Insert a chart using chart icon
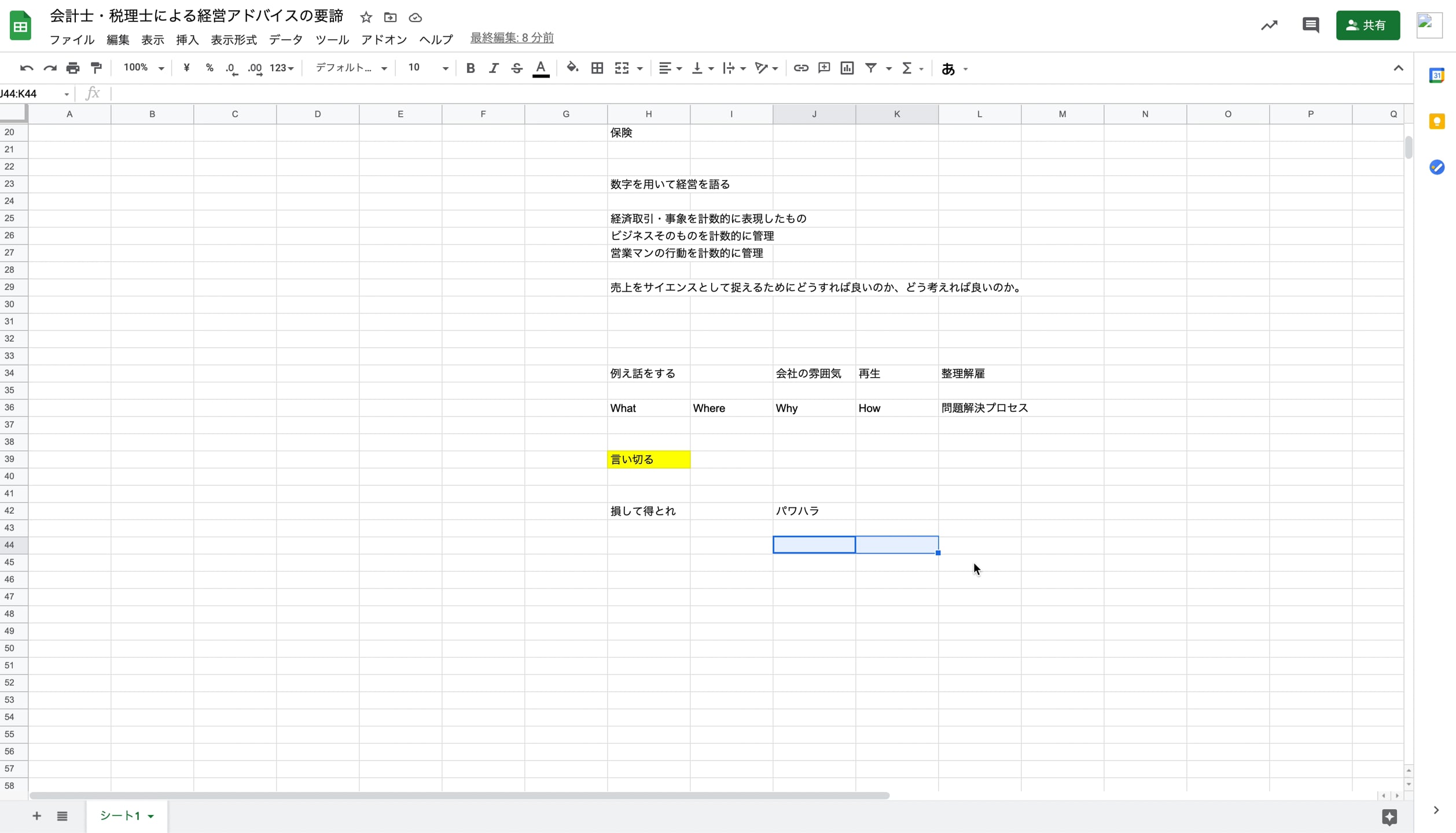 click(847, 68)
